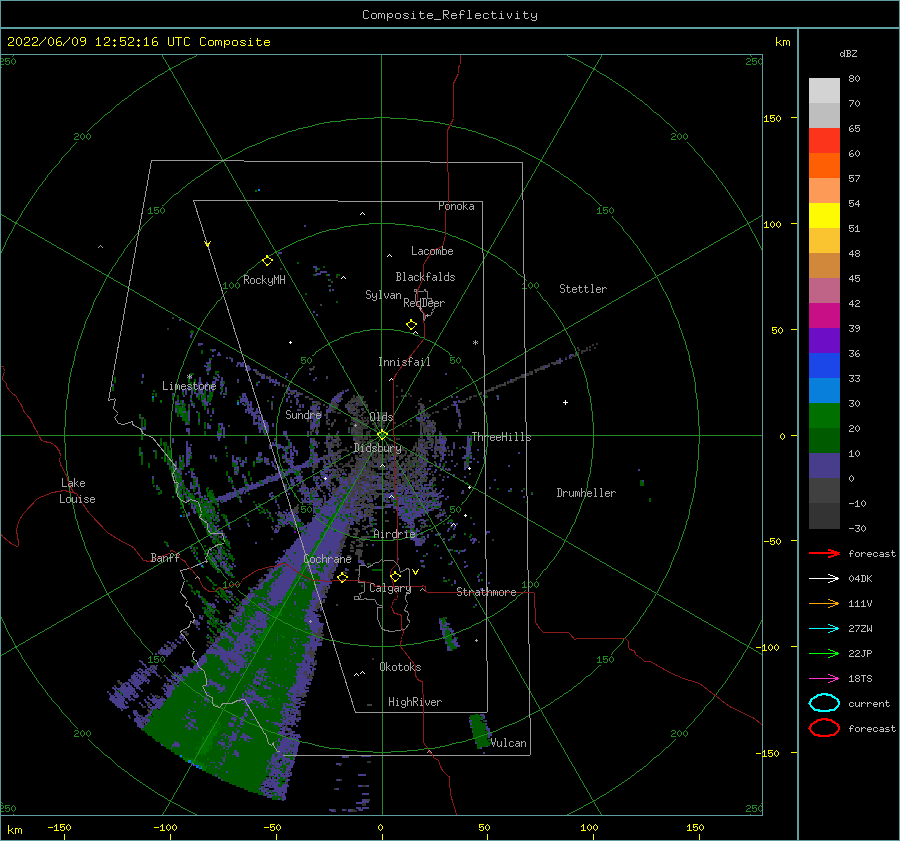Click the Blackfalds town label
900x841 pixels.
425,277
